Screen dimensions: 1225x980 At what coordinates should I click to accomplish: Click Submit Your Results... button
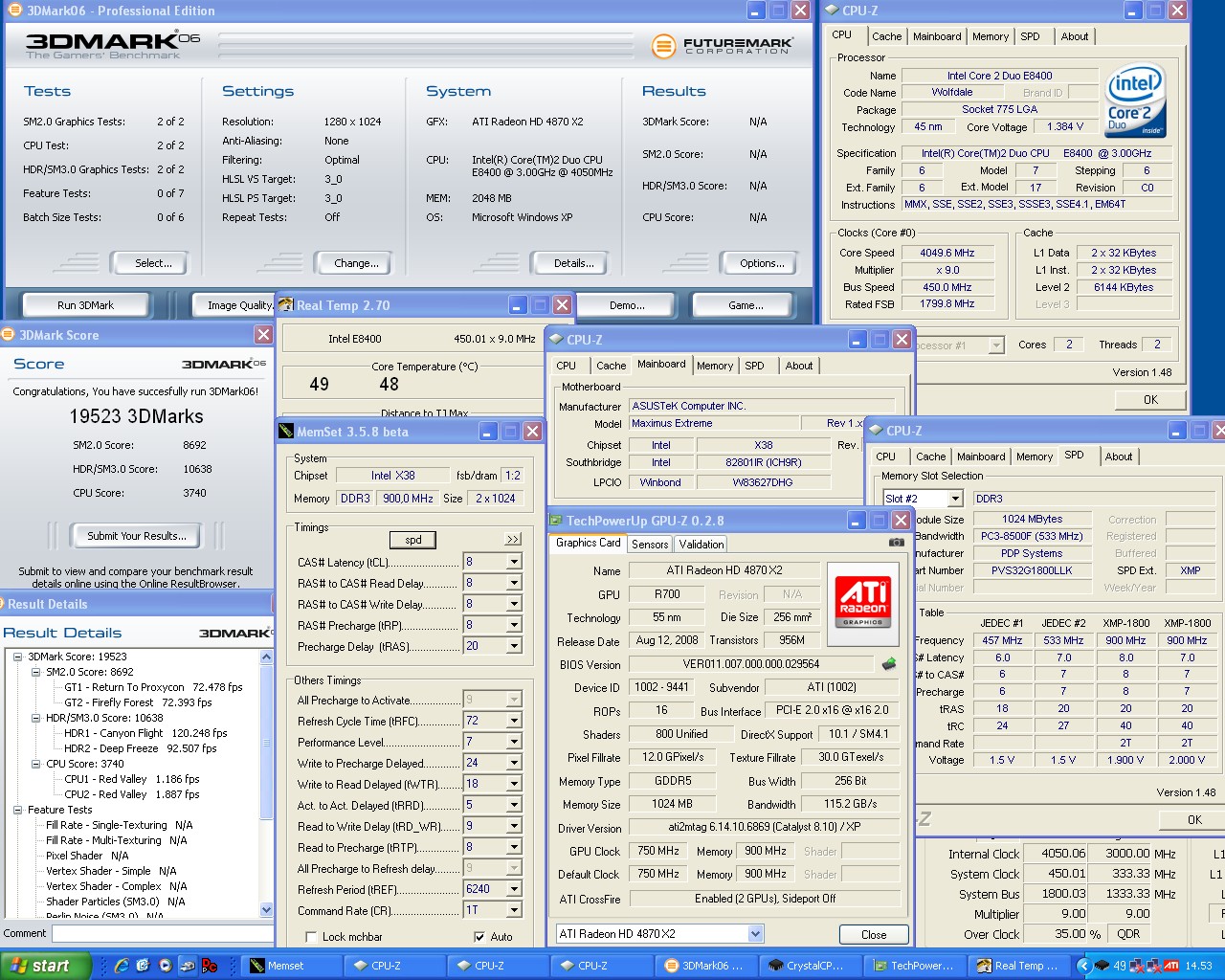(x=137, y=536)
